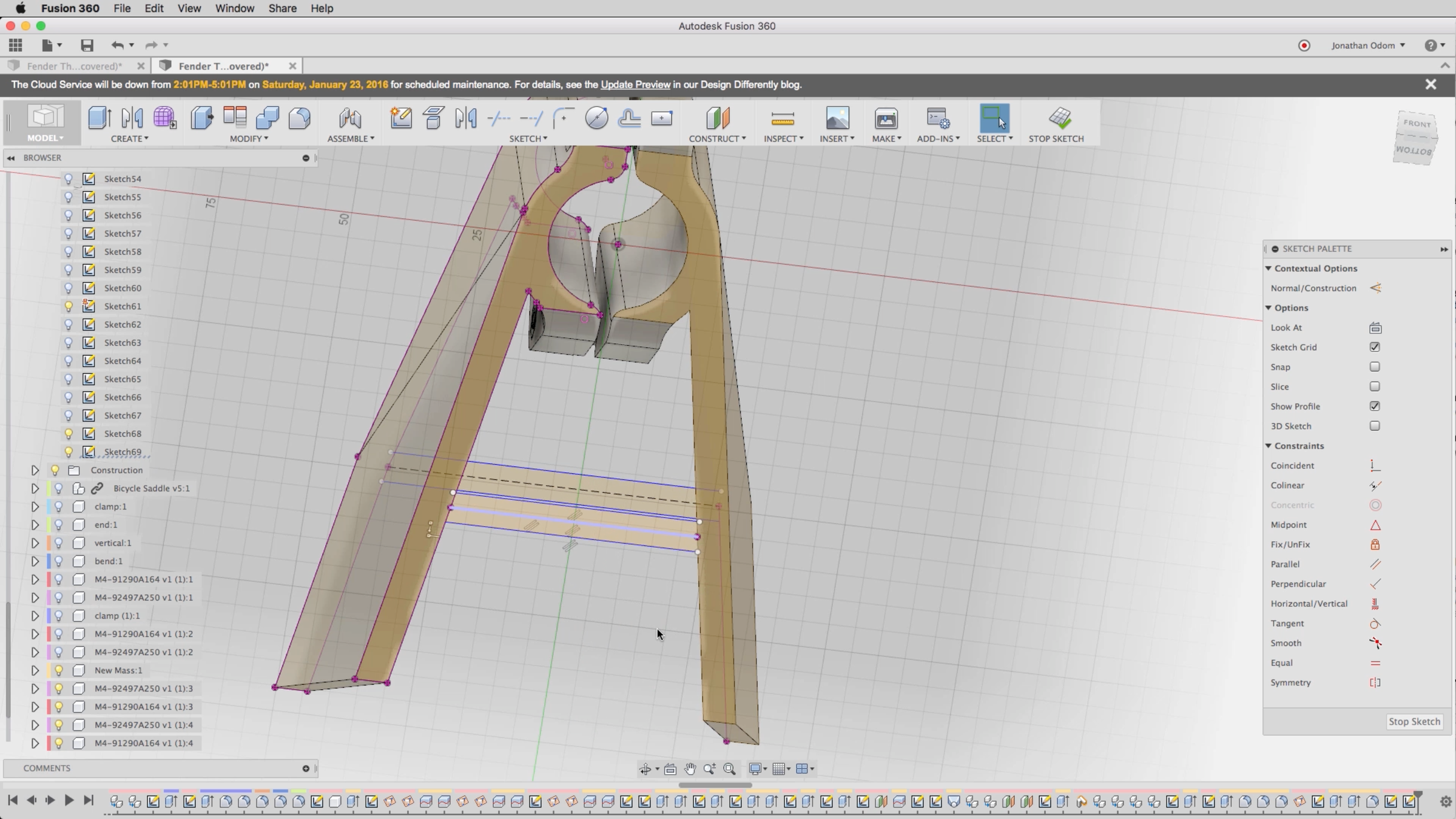Enable the 3D Sketch checkbox
Screen dimensions: 1456x819
click(x=1375, y=426)
